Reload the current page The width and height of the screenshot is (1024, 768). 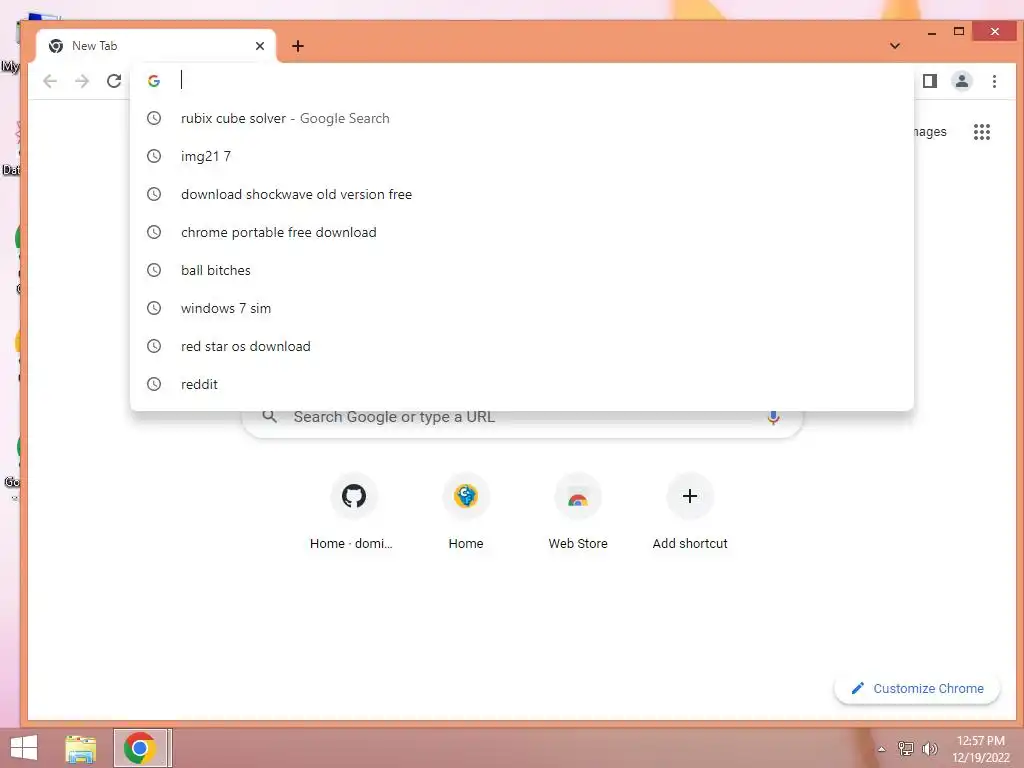(x=114, y=81)
